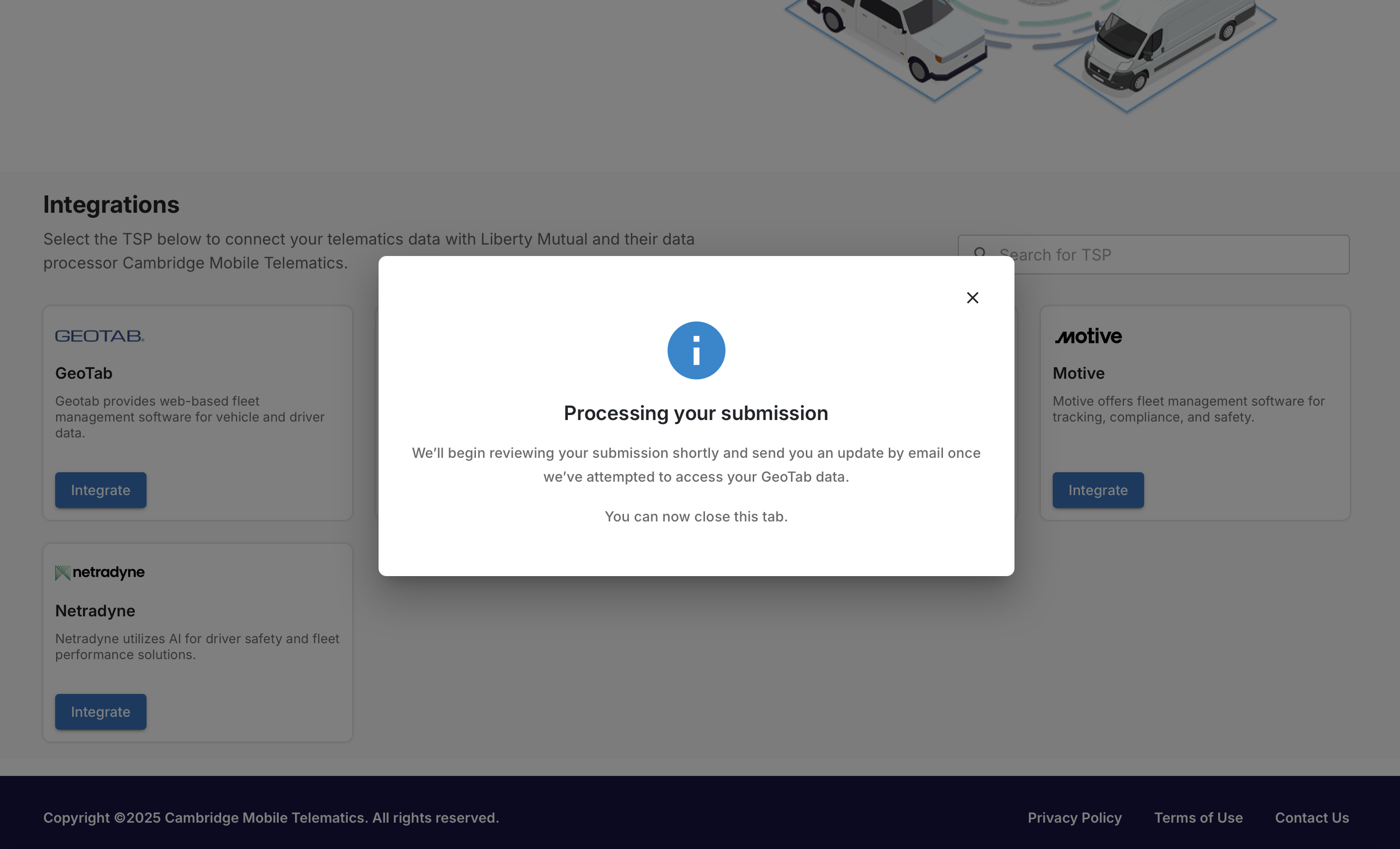The width and height of the screenshot is (1400, 849).
Task: Click the GeoTab card title
Action: [x=83, y=373]
